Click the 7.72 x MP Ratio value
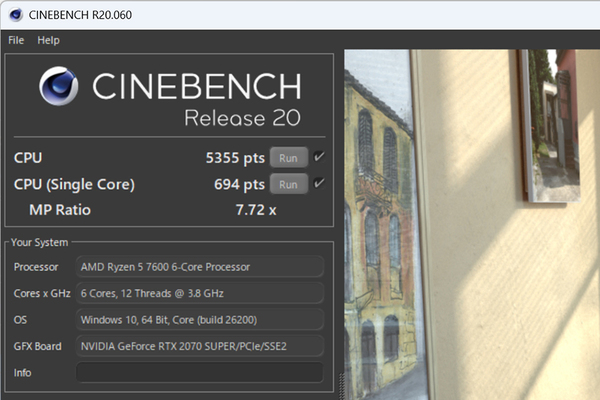Image resolution: width=600 pixels, height=400 pixels. tap(256, 210)
